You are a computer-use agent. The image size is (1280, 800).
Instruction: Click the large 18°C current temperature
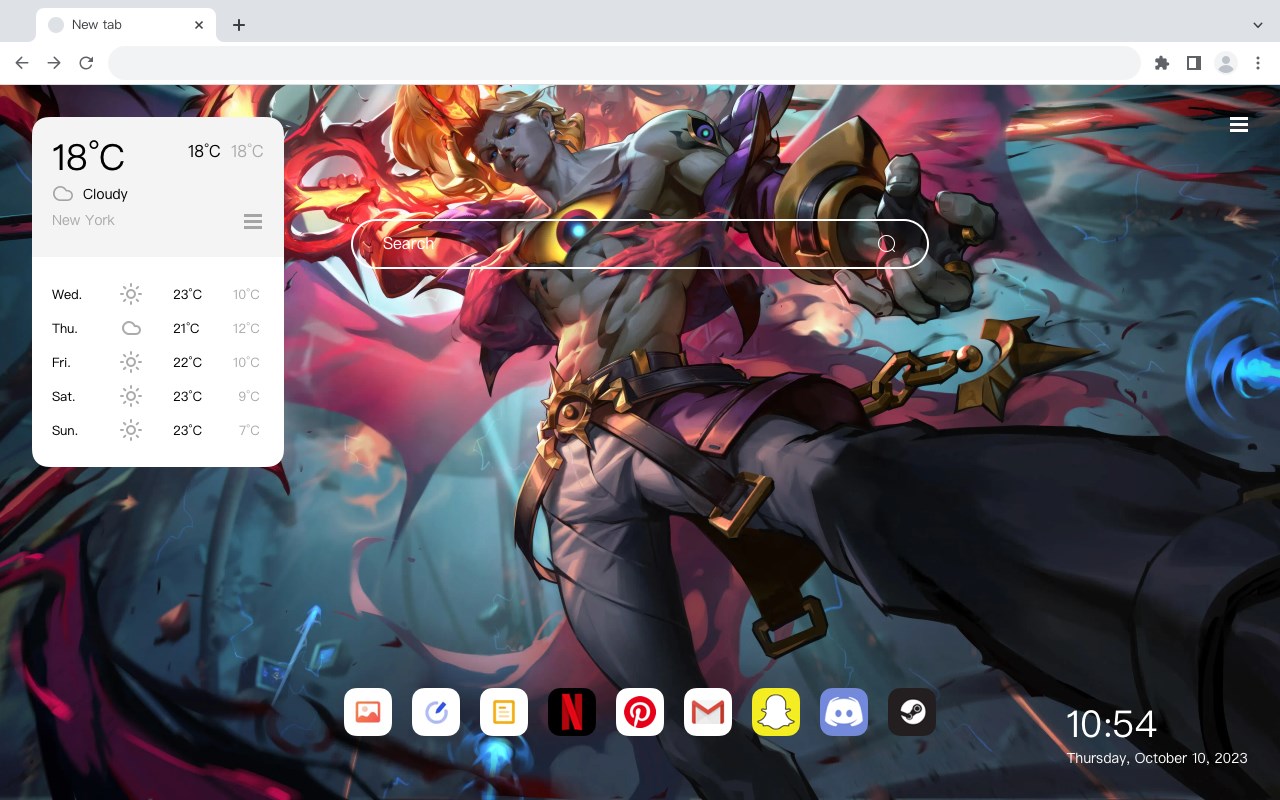tap(88, 157)
